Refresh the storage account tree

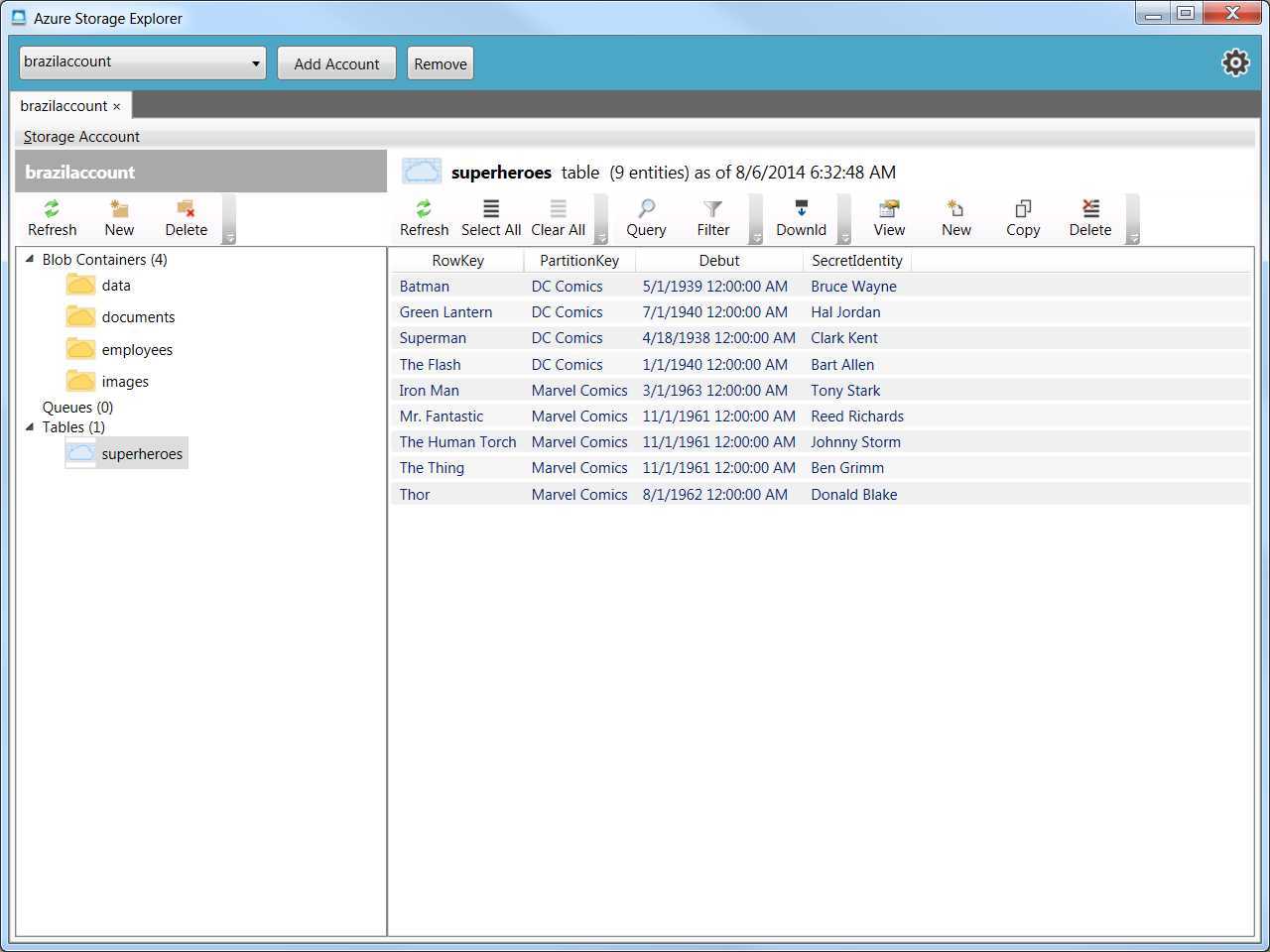52,218
